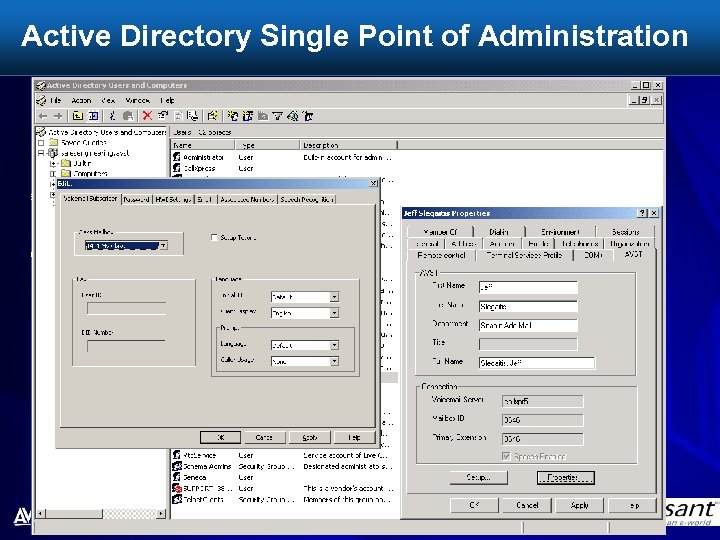
Task: Click the red X Delete toolbar icon
Action: 147,116
